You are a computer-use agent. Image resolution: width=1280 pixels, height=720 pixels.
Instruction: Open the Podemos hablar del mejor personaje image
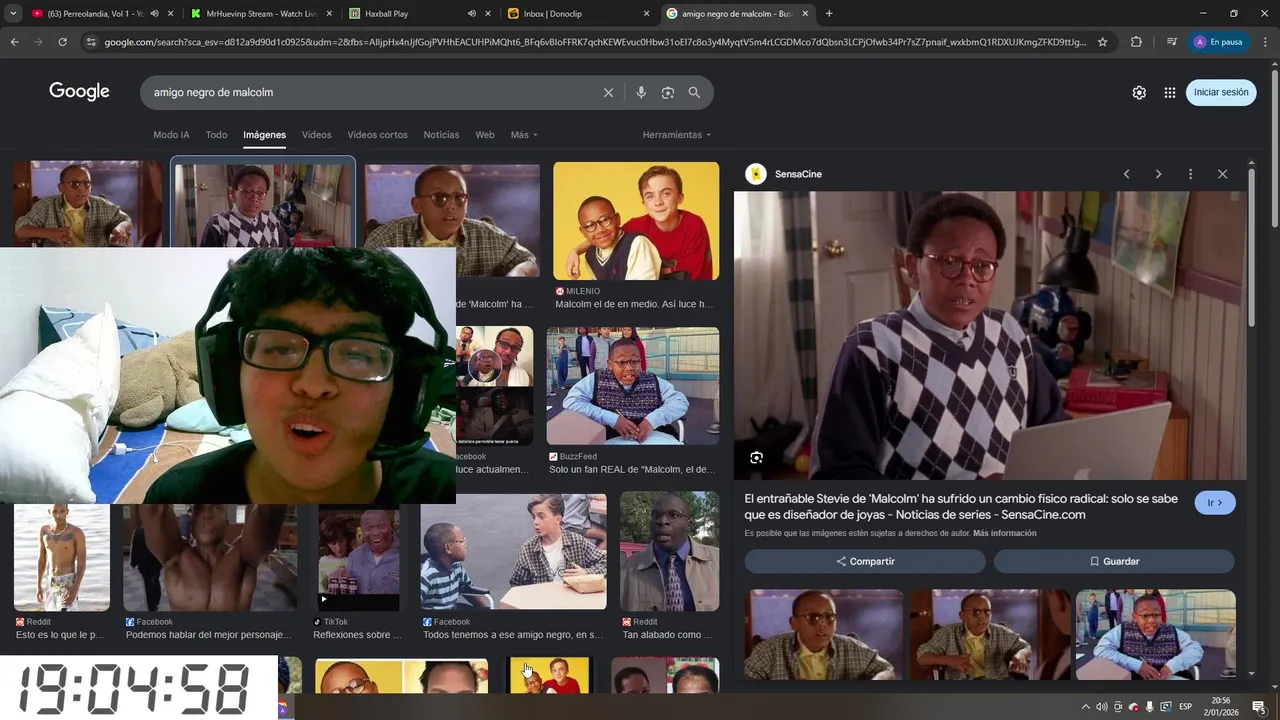pyautogui.click(x=210, y=558)
